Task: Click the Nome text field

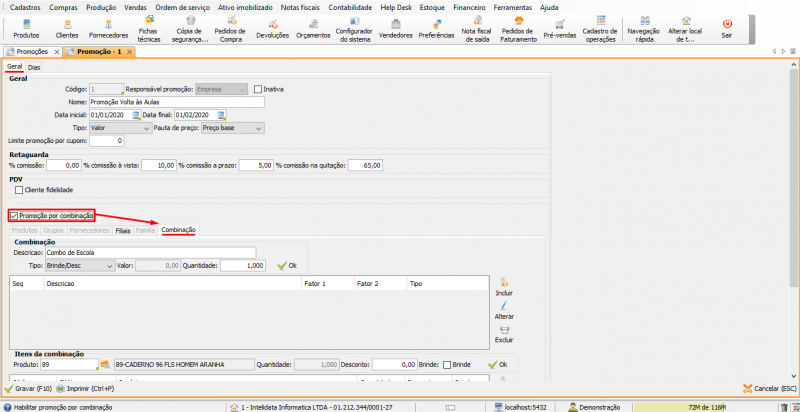Action: point(176,102)
